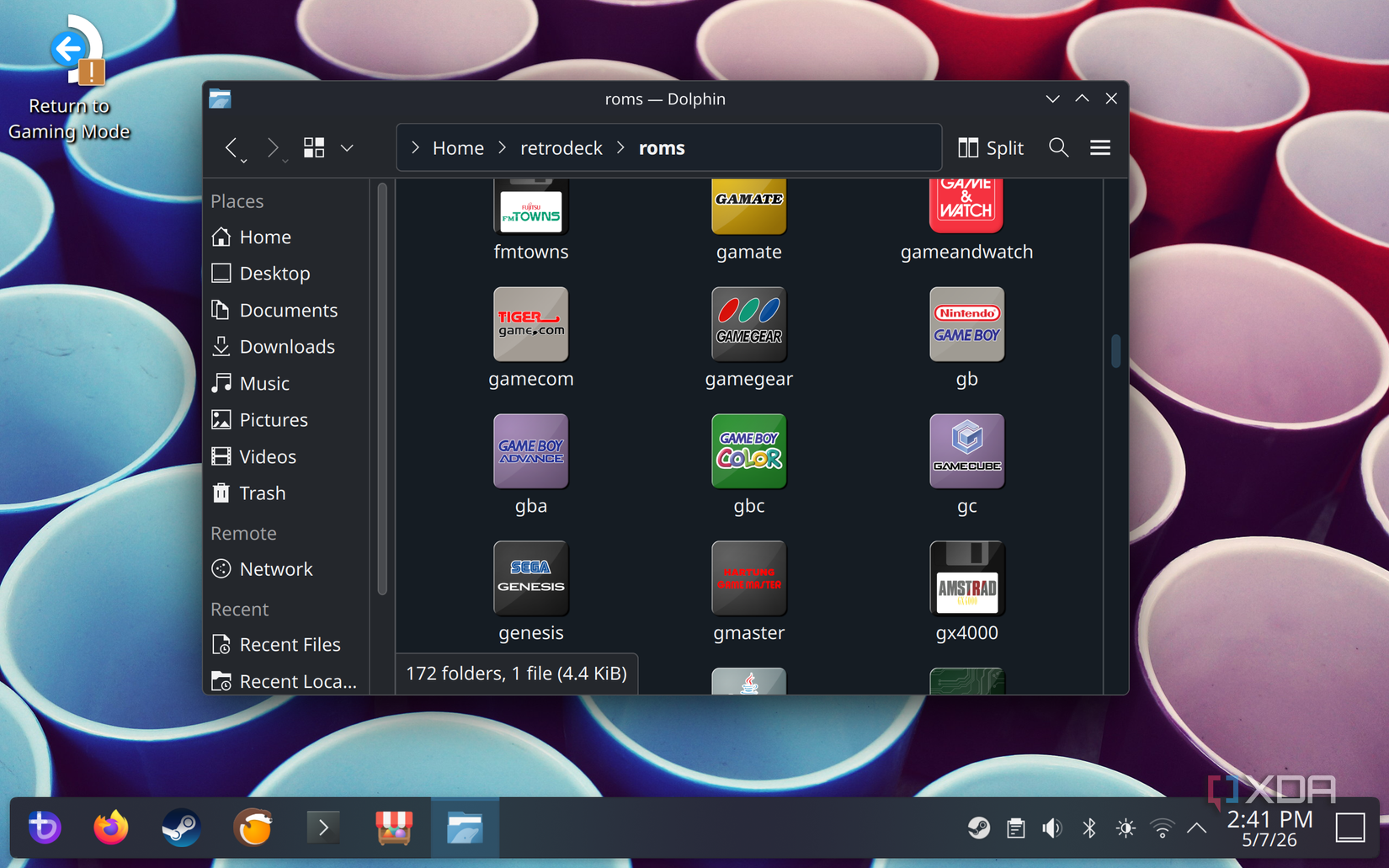Open the gb Game Boy folder

tap(966, 337)
